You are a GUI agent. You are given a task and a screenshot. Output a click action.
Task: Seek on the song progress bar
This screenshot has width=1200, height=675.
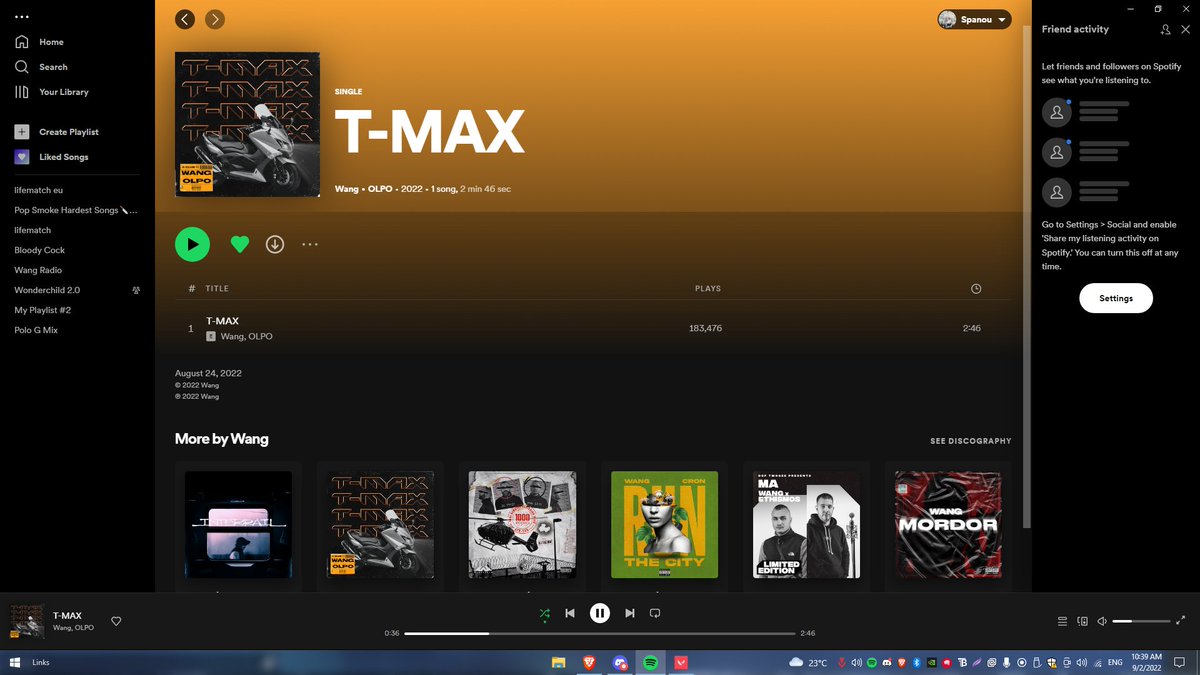coord(600,633)
